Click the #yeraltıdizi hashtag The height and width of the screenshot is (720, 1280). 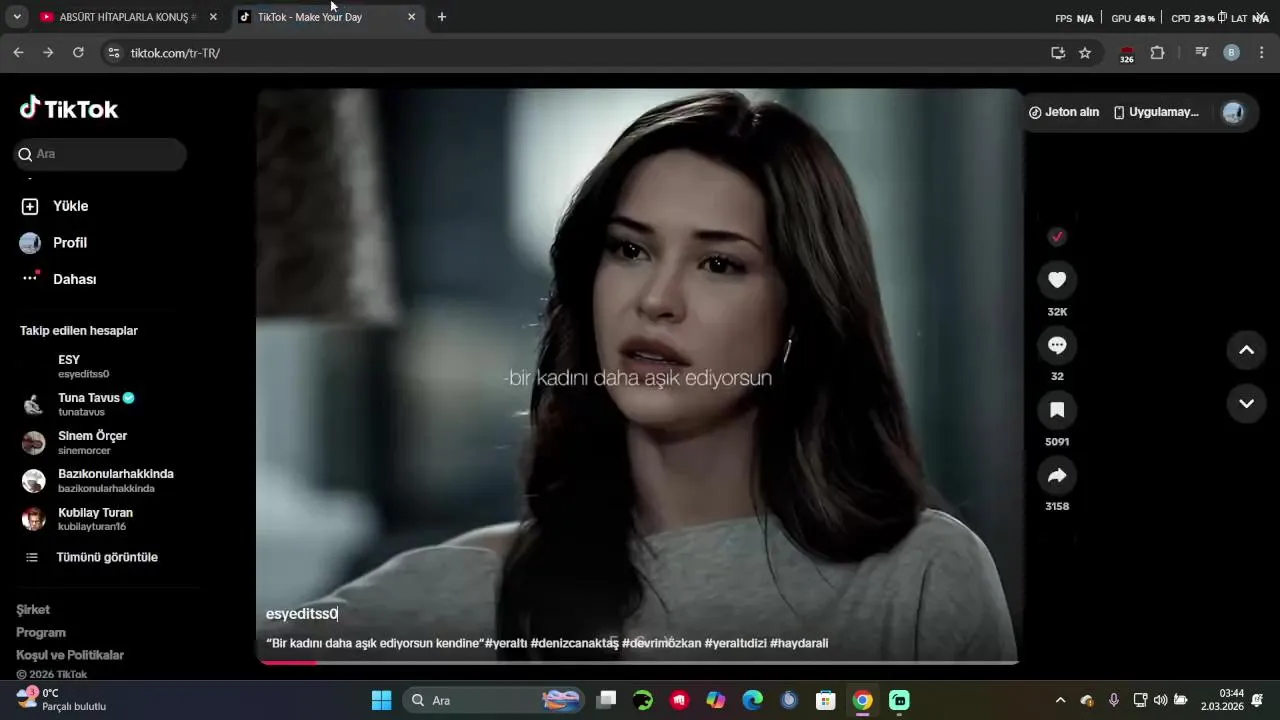pyautogui.click(x=736, y=643)
